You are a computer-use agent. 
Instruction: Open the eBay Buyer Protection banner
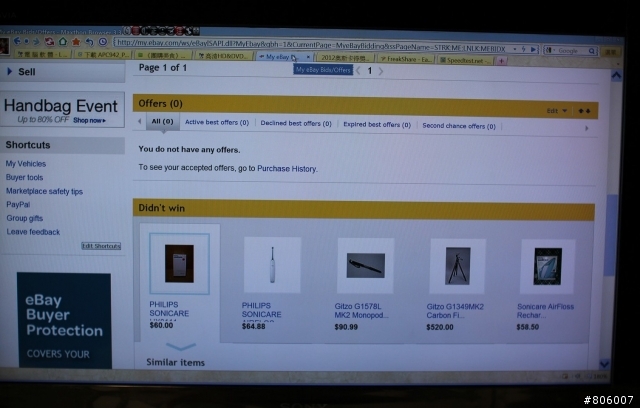point(64,320)
